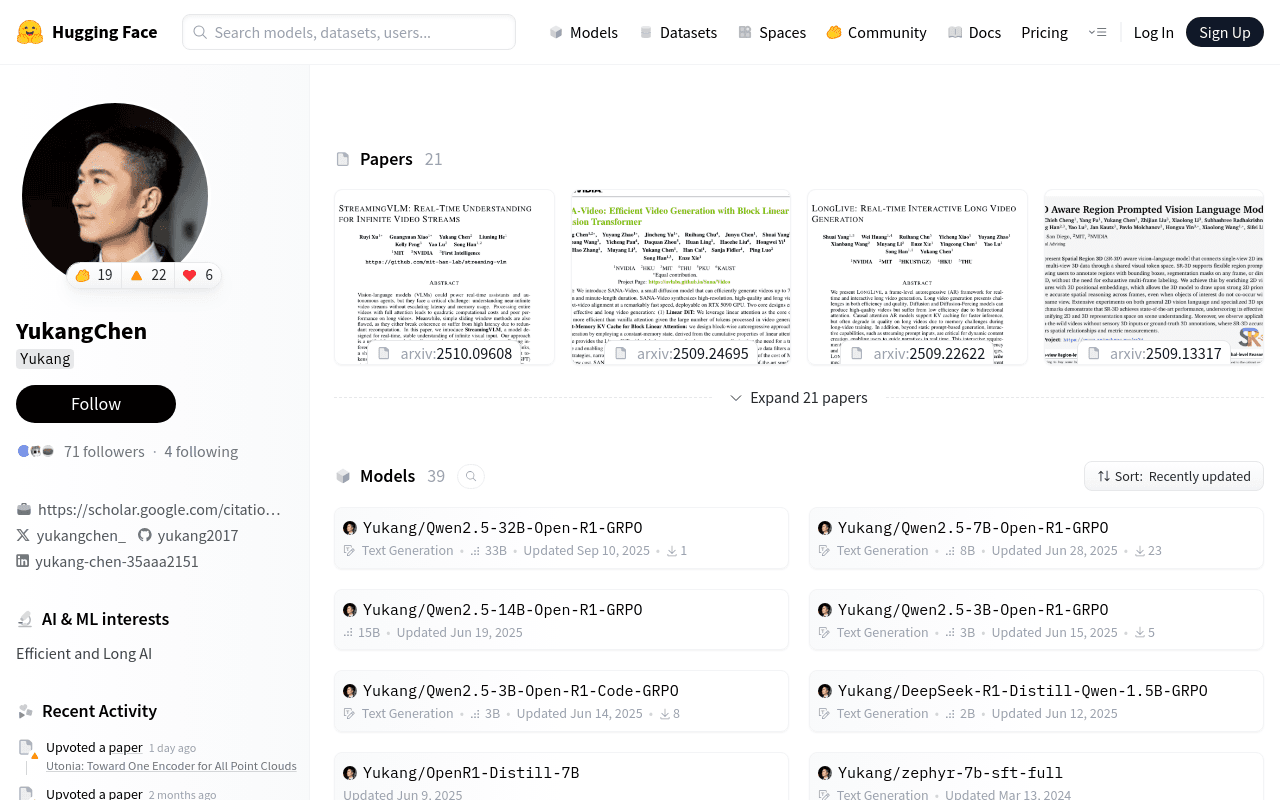Image resolution: width=1280 pixels, height=800 pixels.
Task: Click the Papers section heading
Action: click(x=386, y=159)
